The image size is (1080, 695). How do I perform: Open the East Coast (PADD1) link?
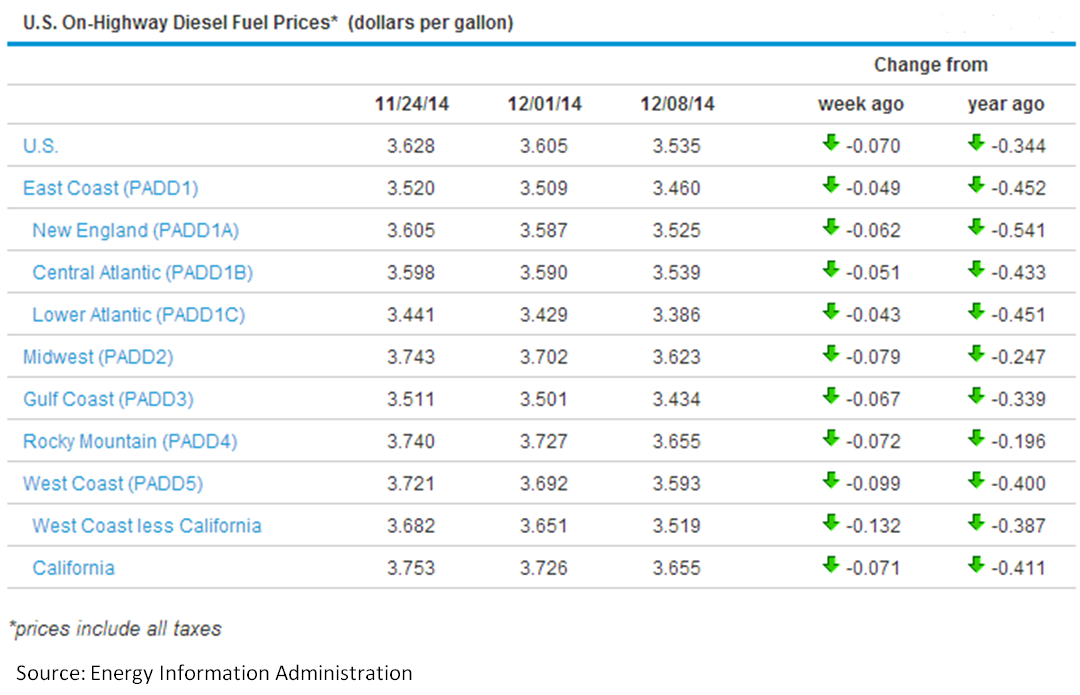pyautogui.click(x=110, y=188)
